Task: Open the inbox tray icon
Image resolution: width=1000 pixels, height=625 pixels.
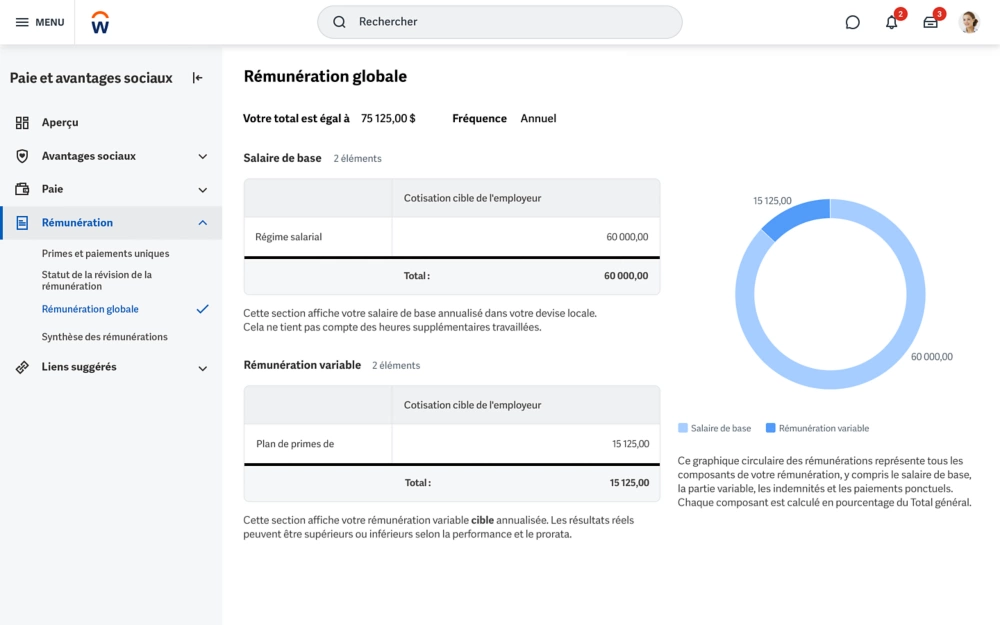Action: click(x=930, y=22)
